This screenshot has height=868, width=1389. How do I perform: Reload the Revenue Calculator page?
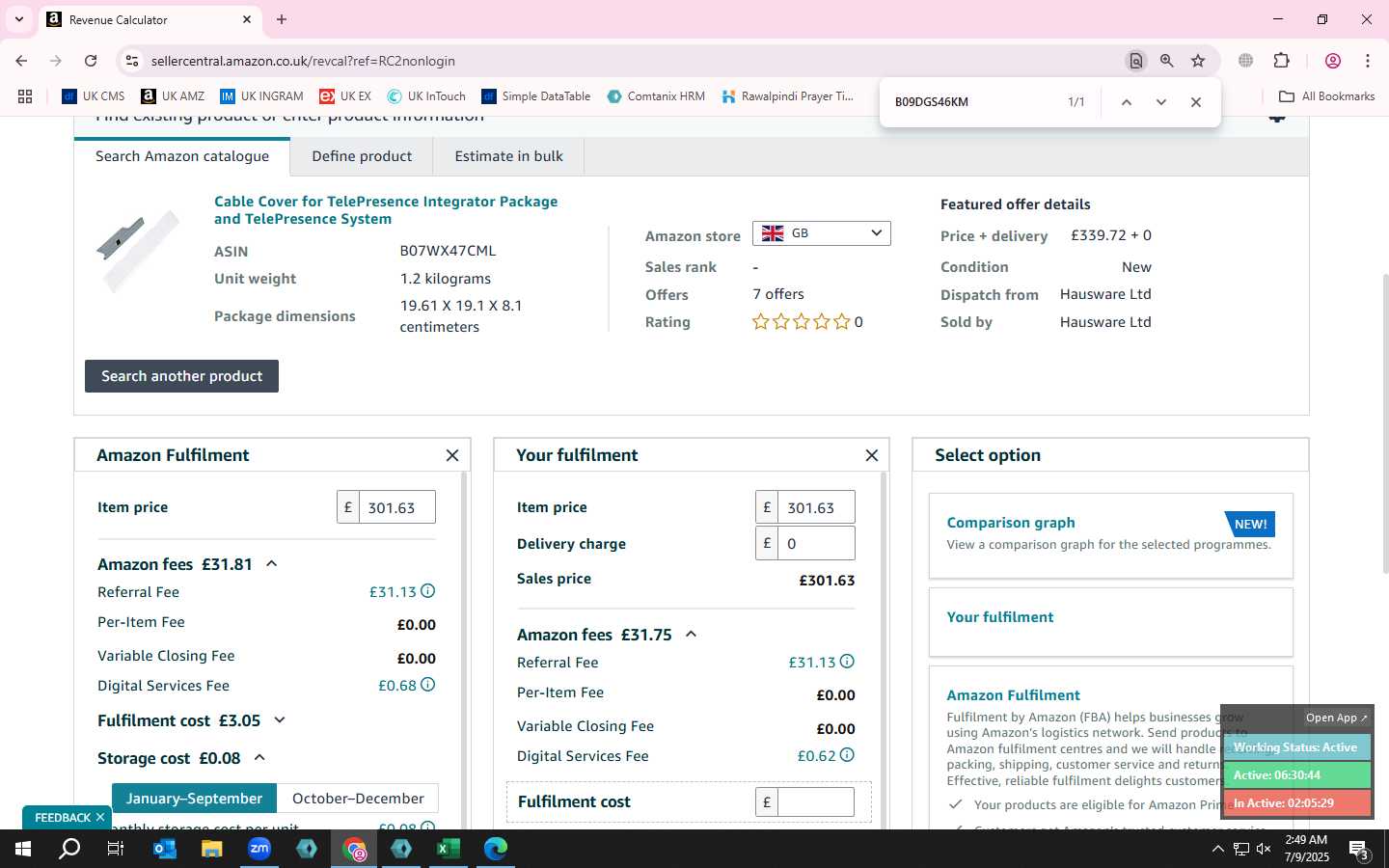point(91,61)
